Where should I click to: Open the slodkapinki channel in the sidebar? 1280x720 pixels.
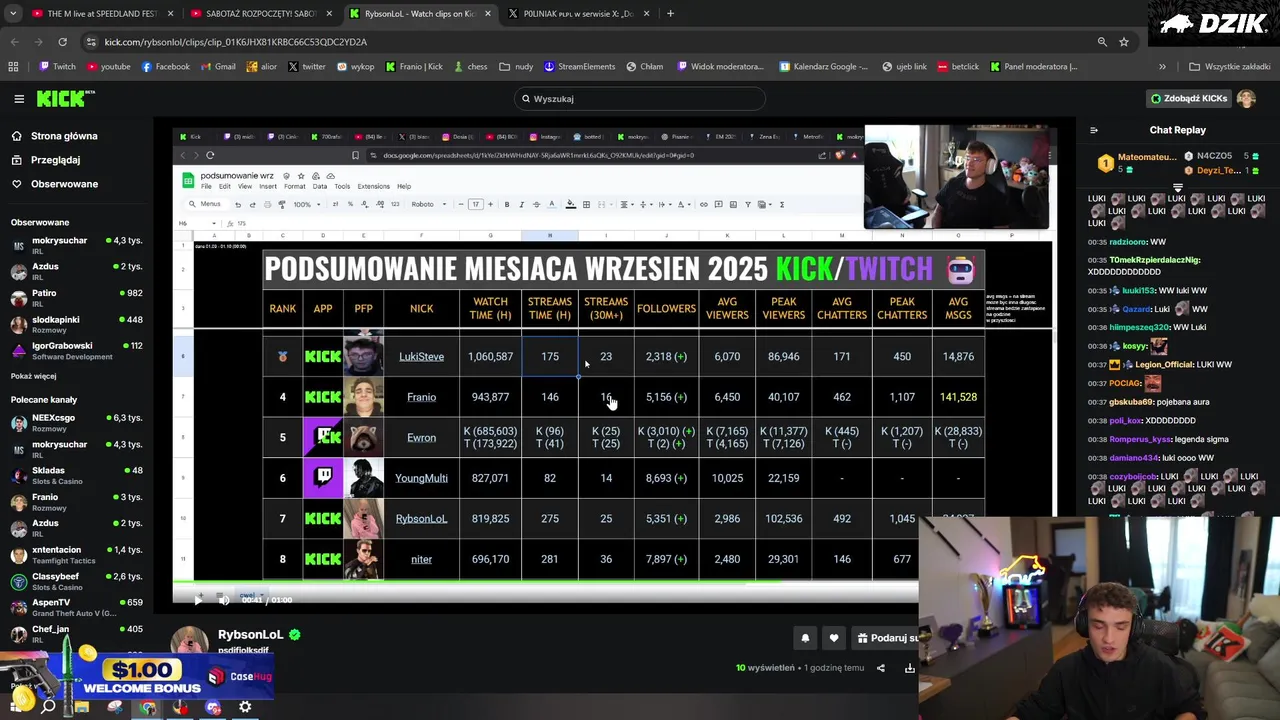[x=77, y=324]
